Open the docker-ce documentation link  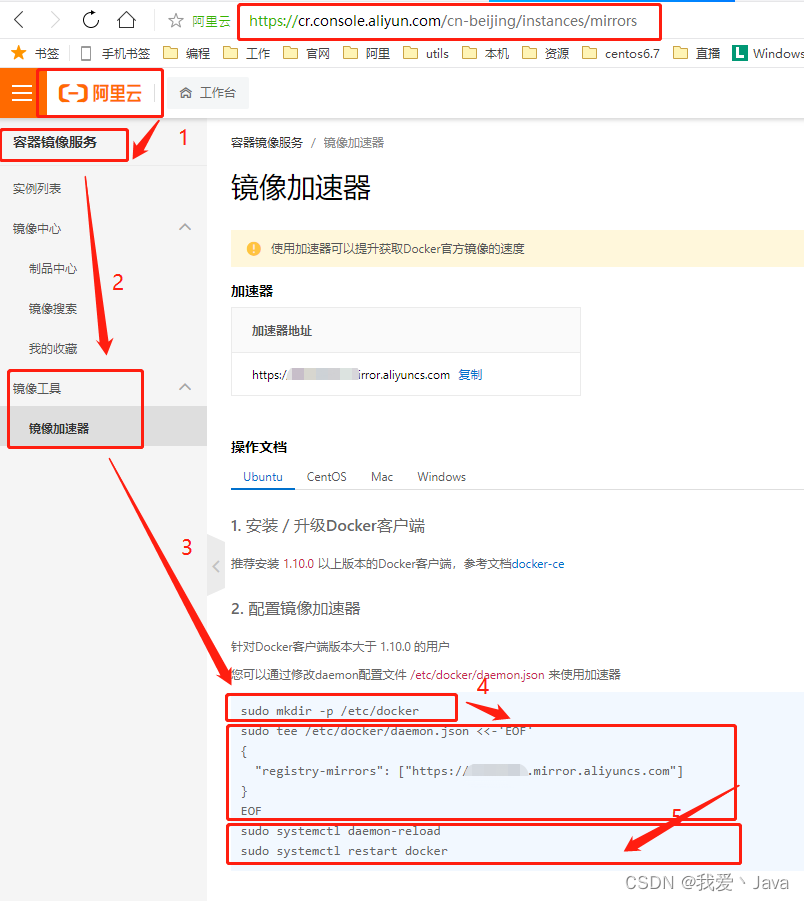[x=538, y=564]
